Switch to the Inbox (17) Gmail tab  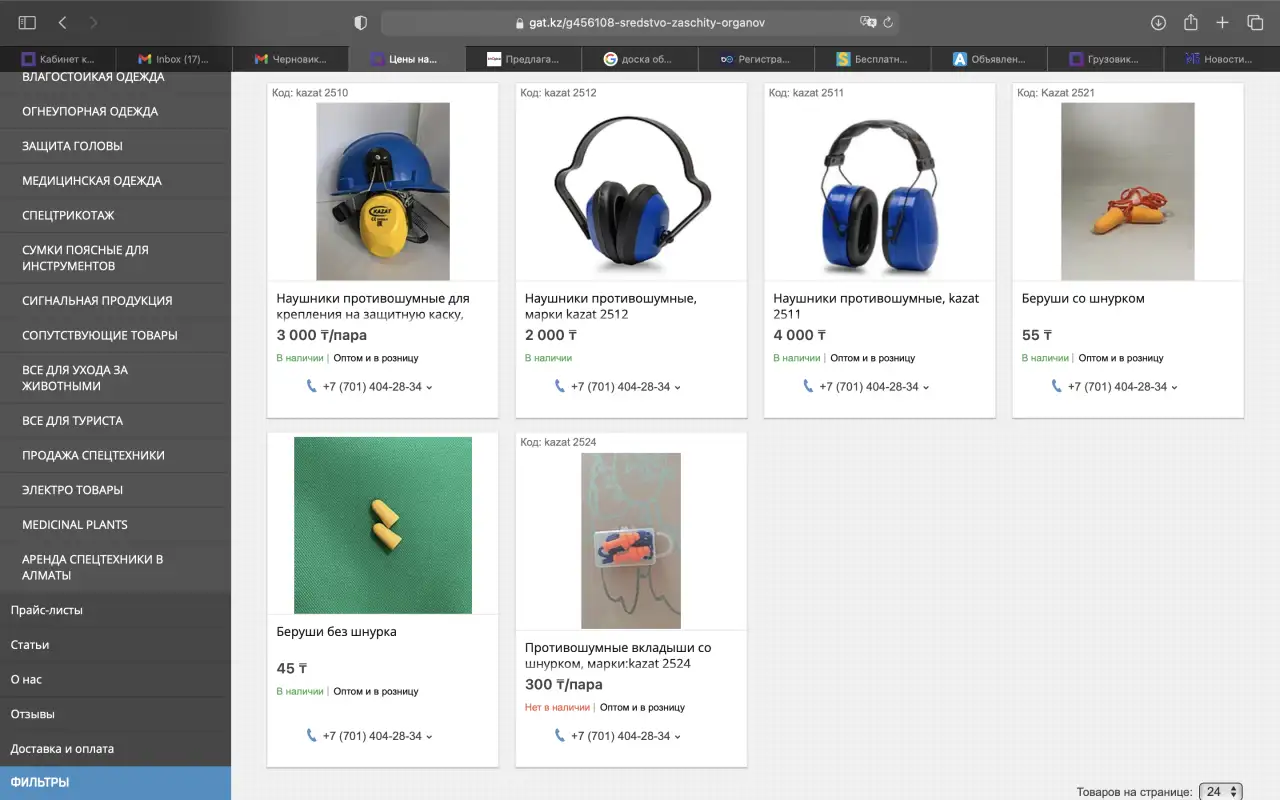[x=174, y=59]
